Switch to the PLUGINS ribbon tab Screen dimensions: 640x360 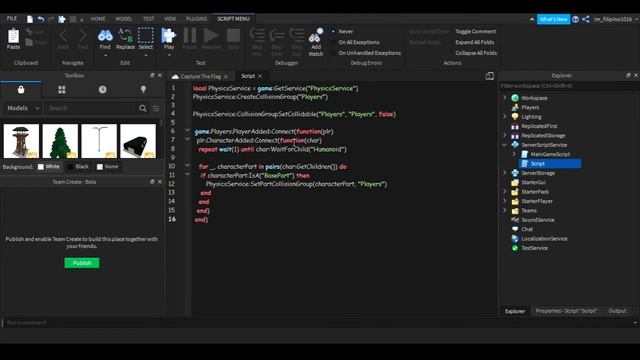pyautogui.click(x=196, y=19)
